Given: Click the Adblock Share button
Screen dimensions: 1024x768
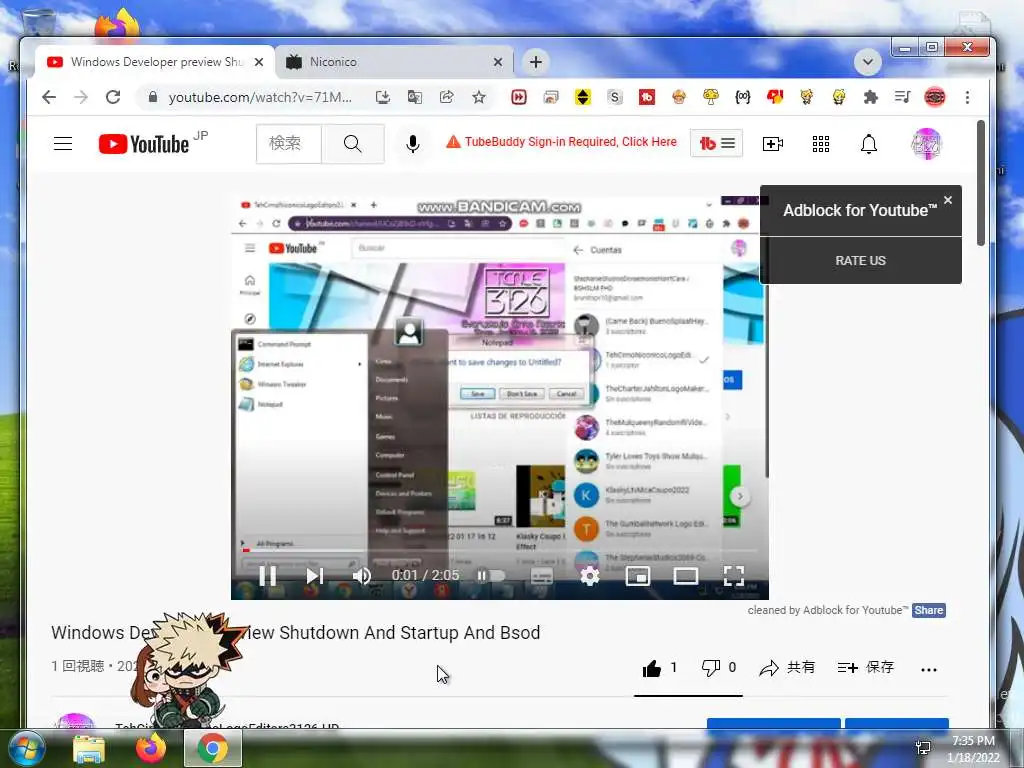Looking at the screenshot, I should 929,610.
